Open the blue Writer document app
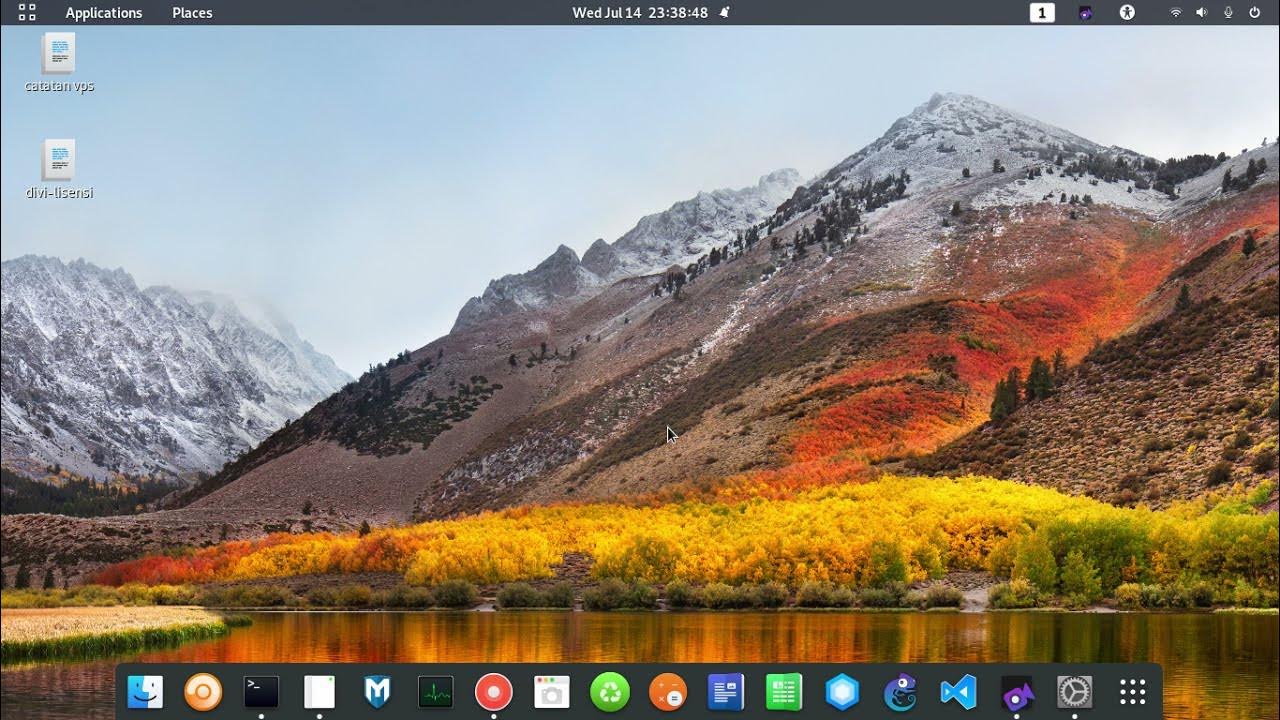Image resolution: width=1280 pixels, height=720 pixels. click(726, 691)
